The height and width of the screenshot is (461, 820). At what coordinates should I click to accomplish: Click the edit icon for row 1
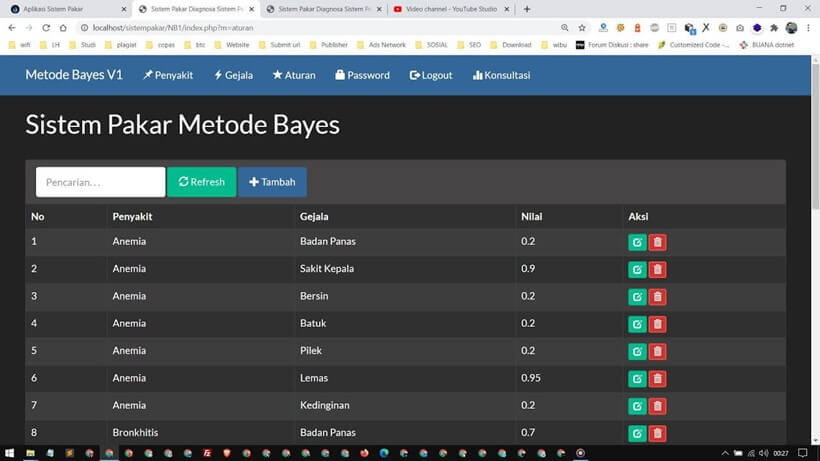(637, 242)
